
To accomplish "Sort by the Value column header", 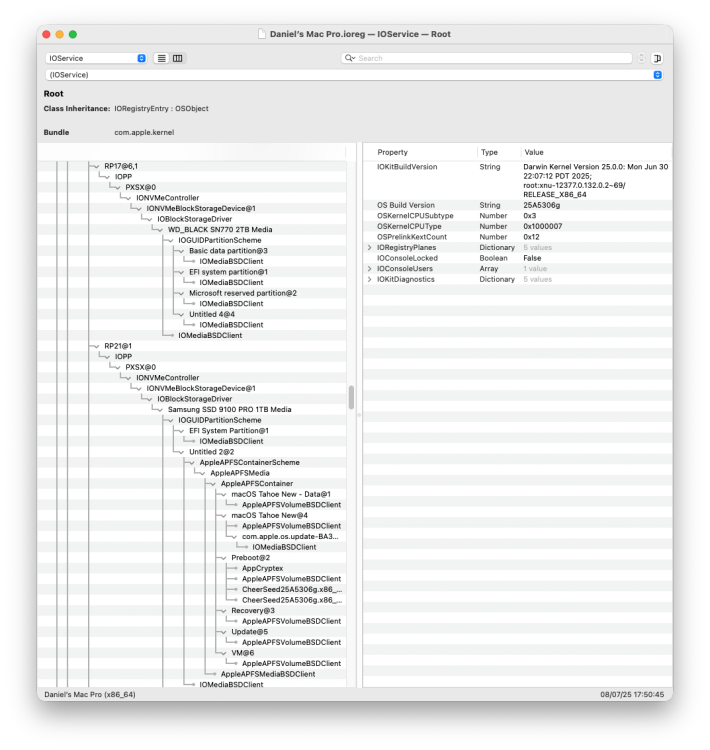I will click(534, 152).
